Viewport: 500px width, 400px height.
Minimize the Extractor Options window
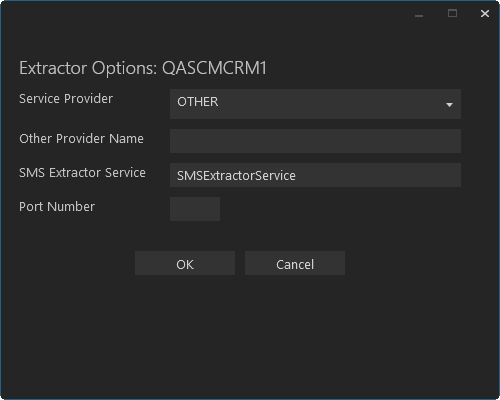pos(419,14)
